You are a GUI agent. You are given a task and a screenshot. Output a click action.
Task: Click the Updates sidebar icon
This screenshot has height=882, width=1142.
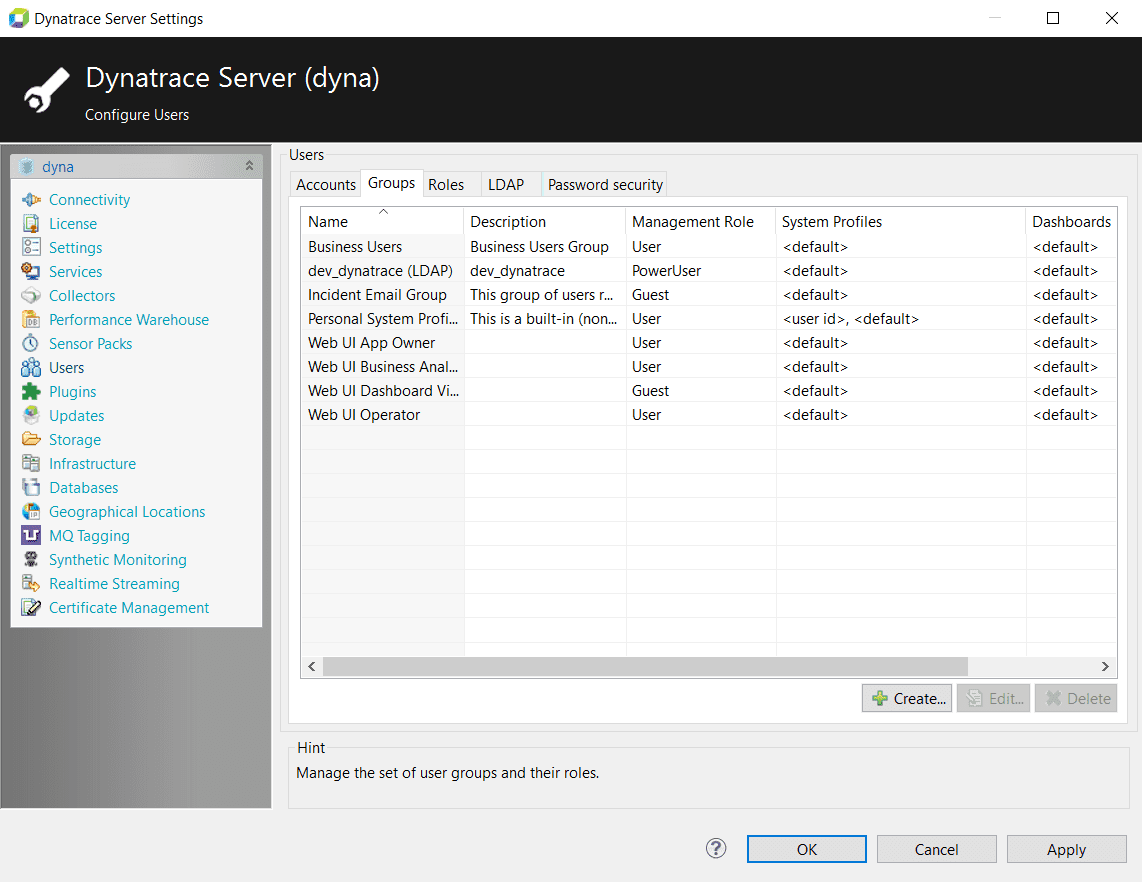tap(31, 416)
